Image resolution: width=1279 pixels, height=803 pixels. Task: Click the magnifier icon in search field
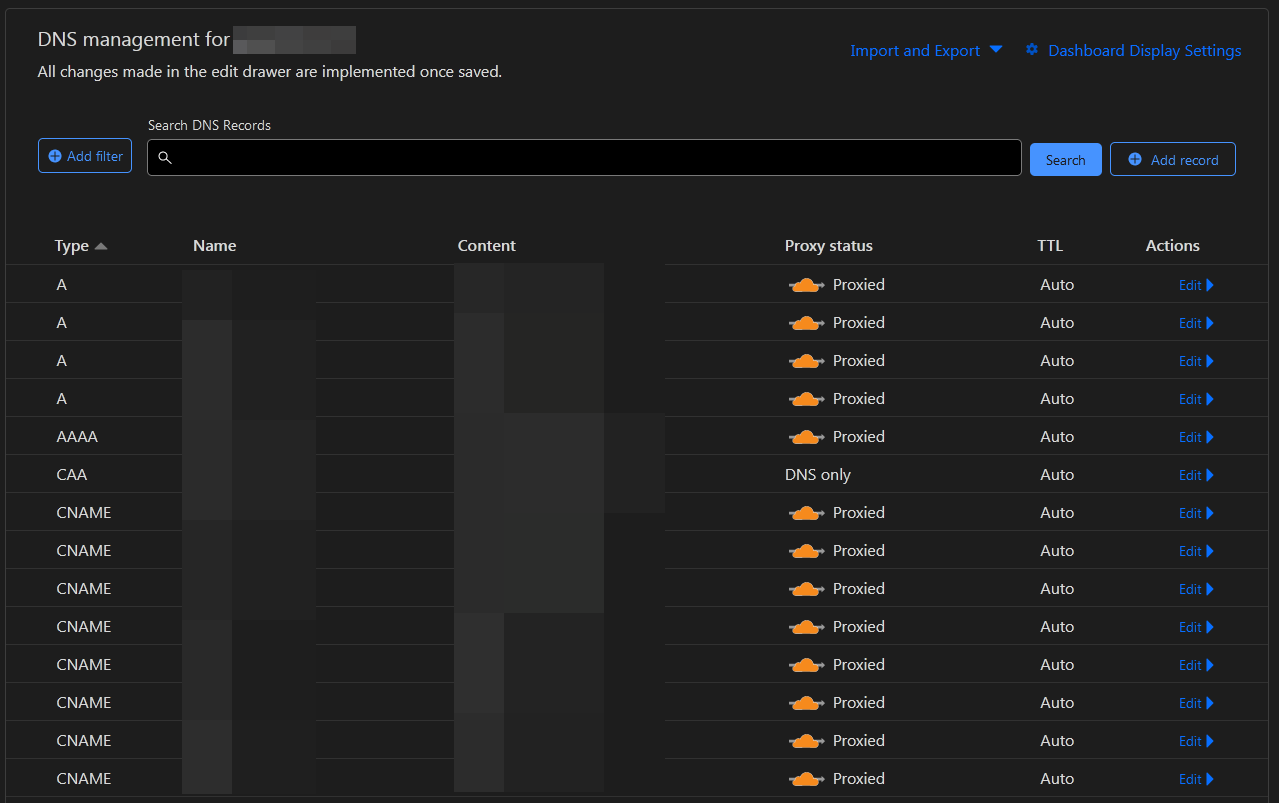(x=165, y=158)
